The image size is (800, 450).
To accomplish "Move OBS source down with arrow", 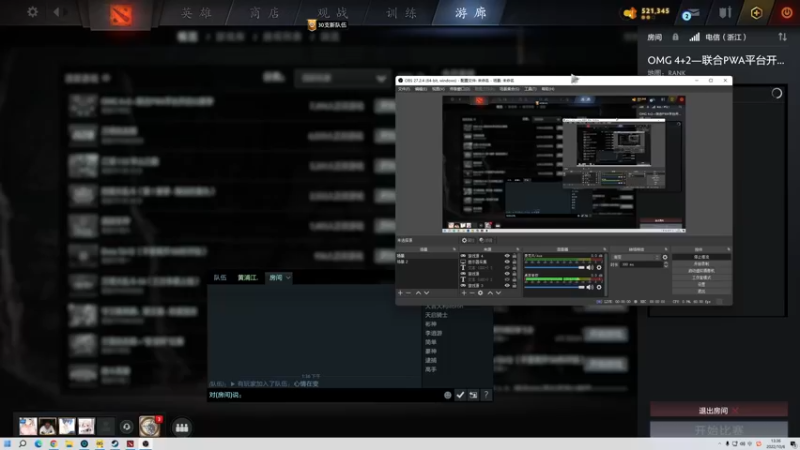I will (x=498, y=293).
